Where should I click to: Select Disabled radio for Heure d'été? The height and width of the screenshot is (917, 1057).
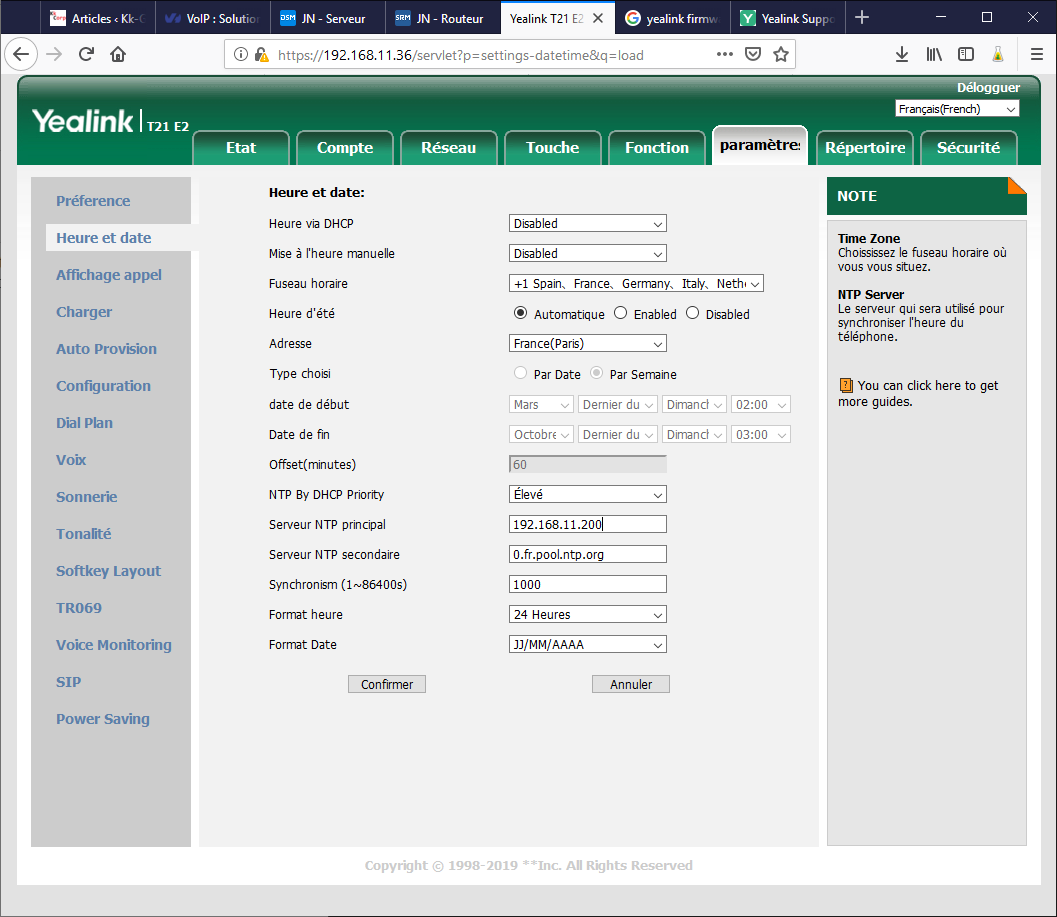692,313
